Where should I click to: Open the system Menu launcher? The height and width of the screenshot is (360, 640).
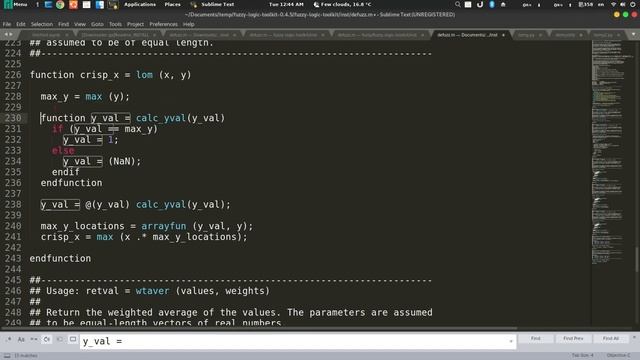pos(16,4)
